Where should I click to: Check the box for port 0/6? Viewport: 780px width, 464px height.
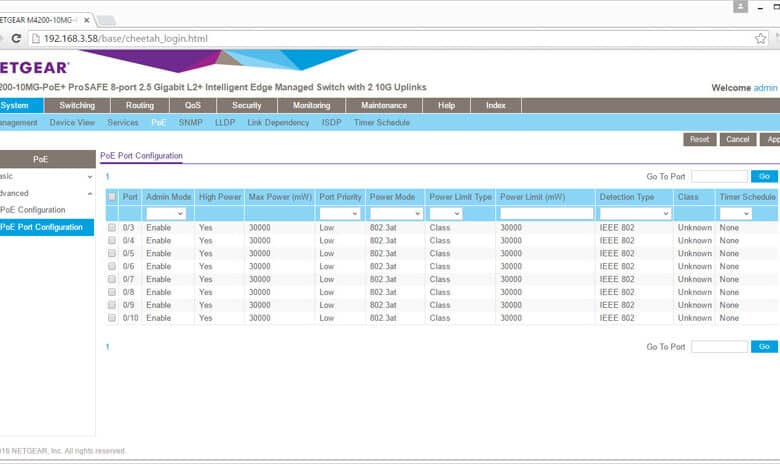[112, 266]
